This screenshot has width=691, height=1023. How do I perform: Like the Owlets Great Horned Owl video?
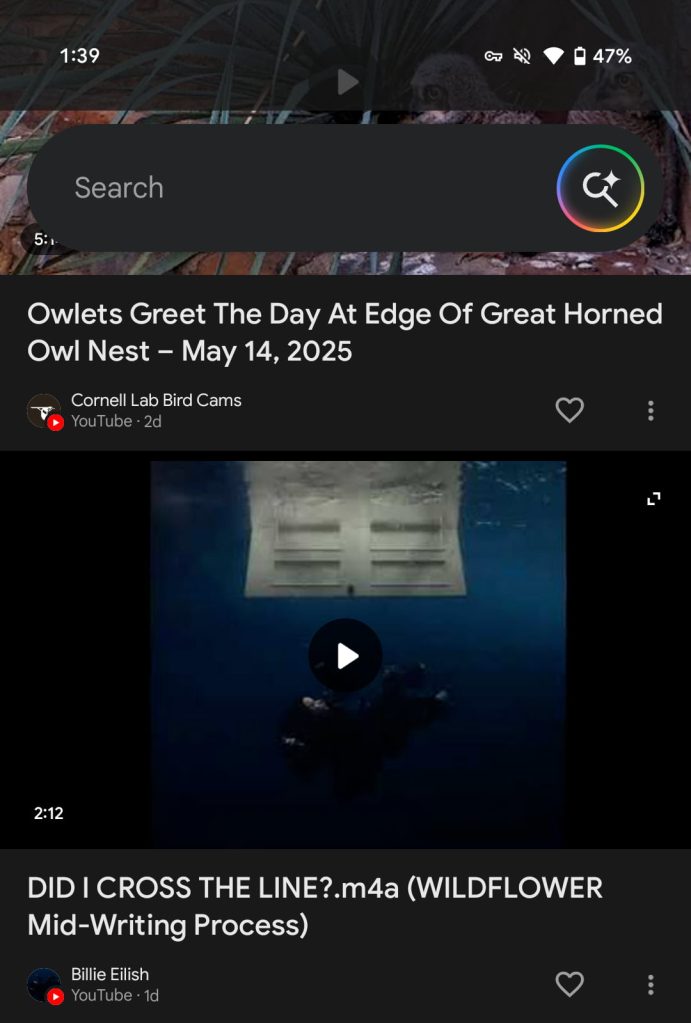tap(569, 410)
